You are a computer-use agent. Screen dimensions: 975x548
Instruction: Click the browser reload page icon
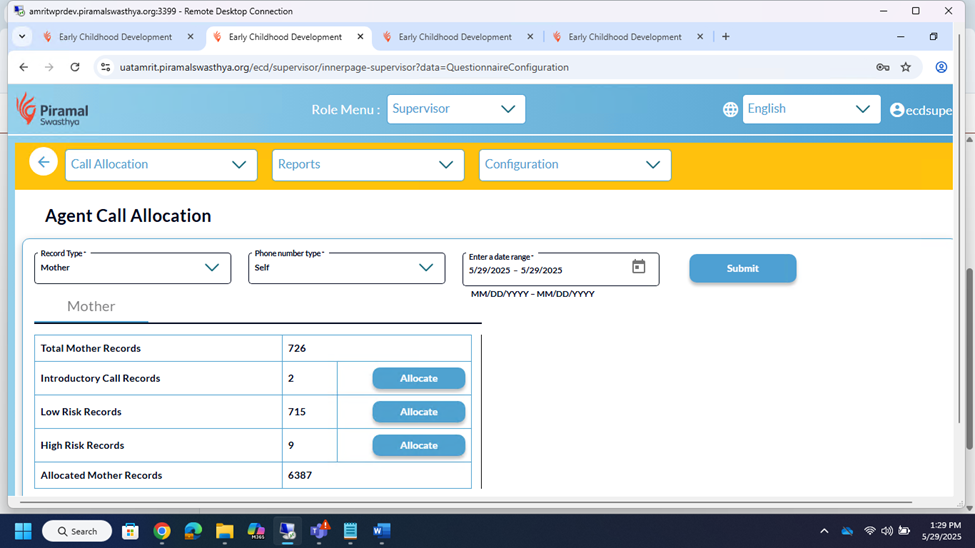pyautogui.click(x=74, y=67)
